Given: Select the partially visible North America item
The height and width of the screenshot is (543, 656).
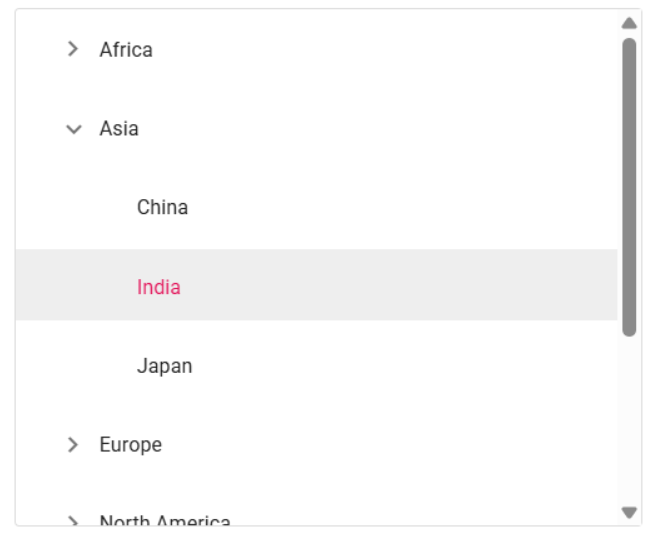Looking at the screenshot, I should click(165, 521).
